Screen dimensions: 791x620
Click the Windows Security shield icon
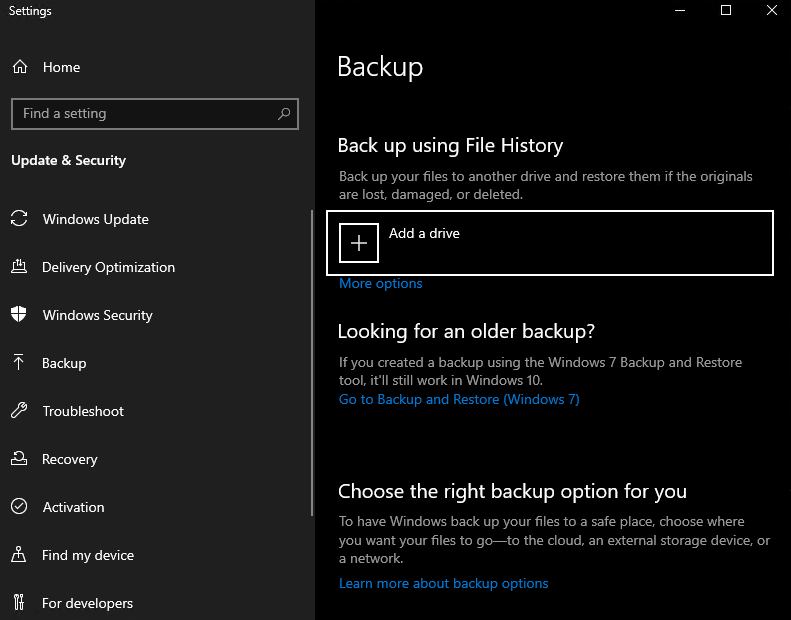click(x=19, y=315)
